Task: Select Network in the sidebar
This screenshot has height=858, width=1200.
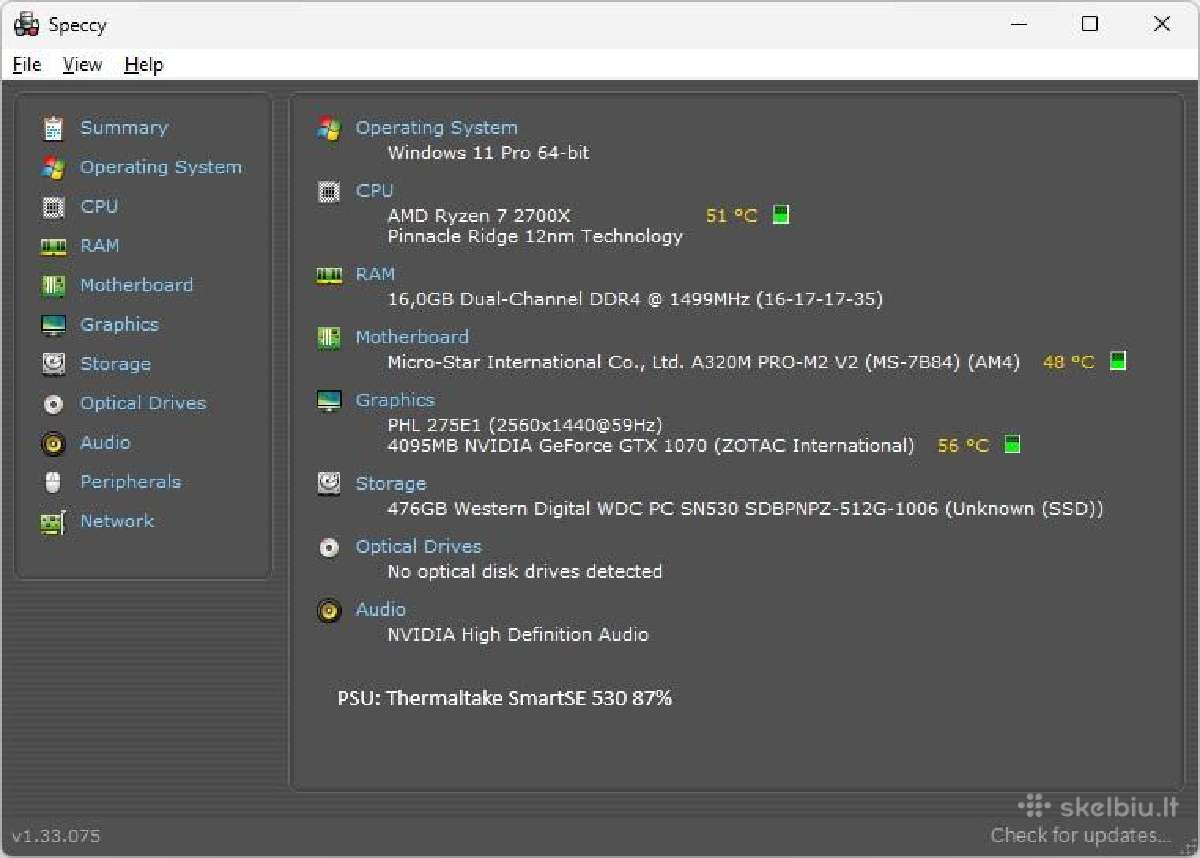Action: click(x=117, y=521)
